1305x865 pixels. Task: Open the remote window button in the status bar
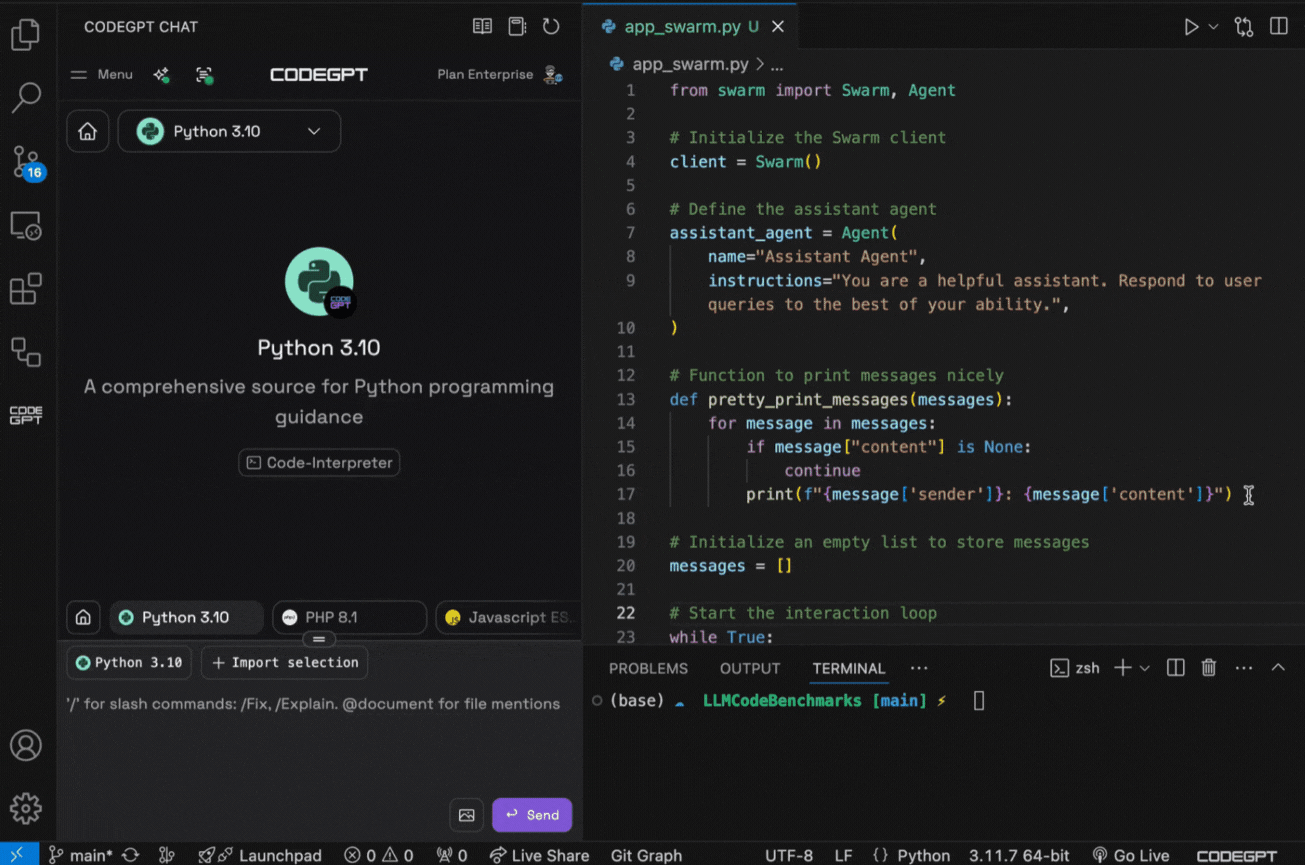coord(18,855)
